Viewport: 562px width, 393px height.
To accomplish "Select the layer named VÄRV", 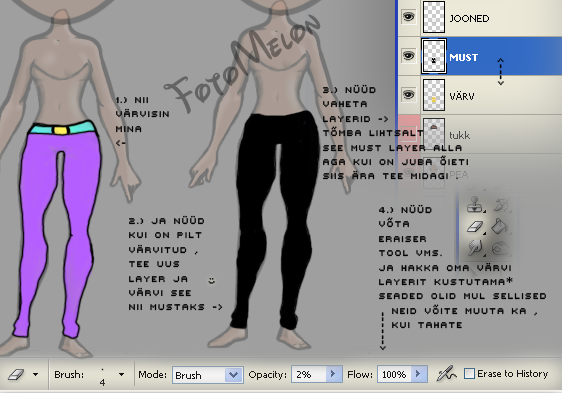I will [462, 96].
